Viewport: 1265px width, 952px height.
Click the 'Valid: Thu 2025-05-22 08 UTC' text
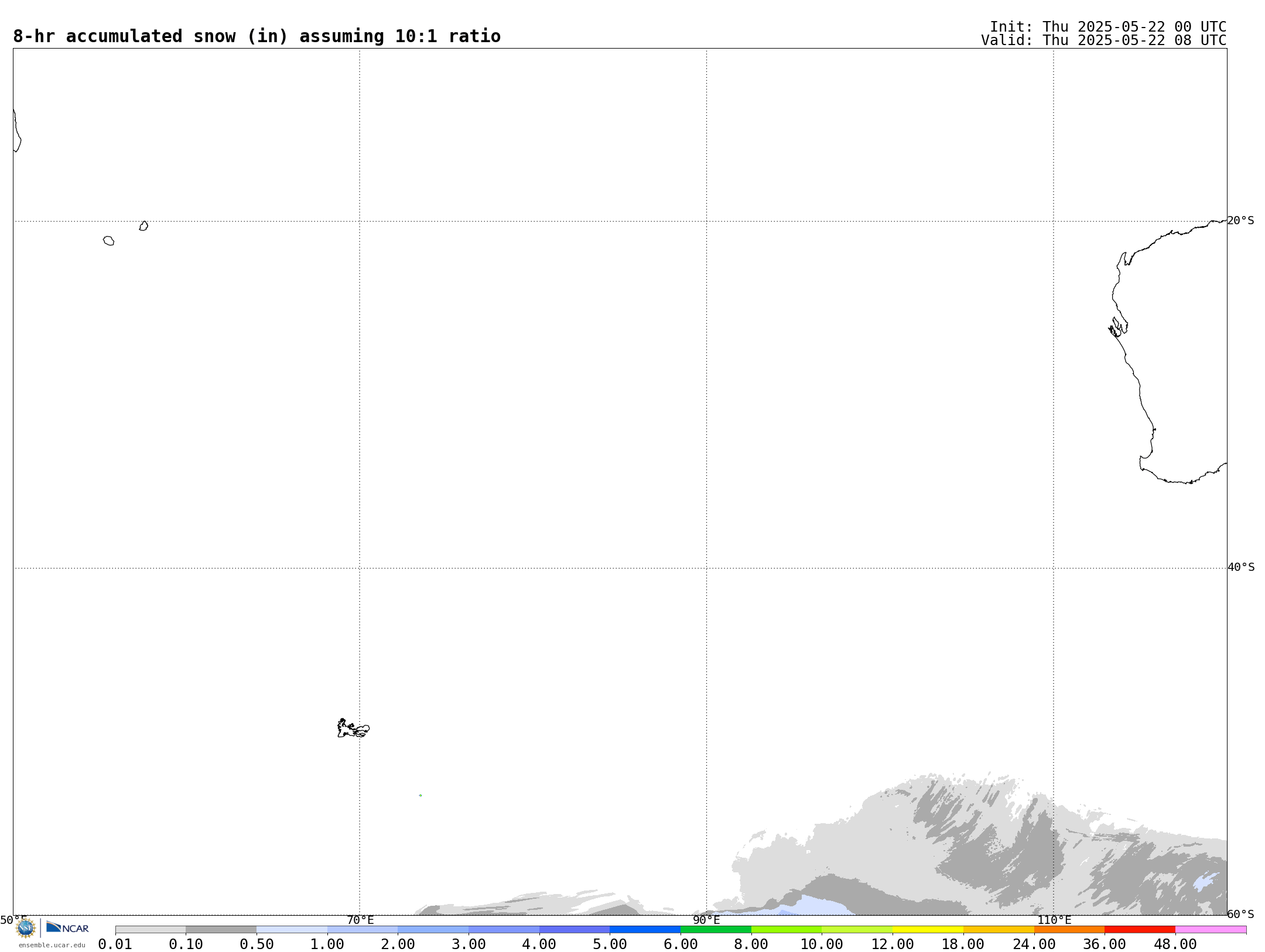(1104, 40)
